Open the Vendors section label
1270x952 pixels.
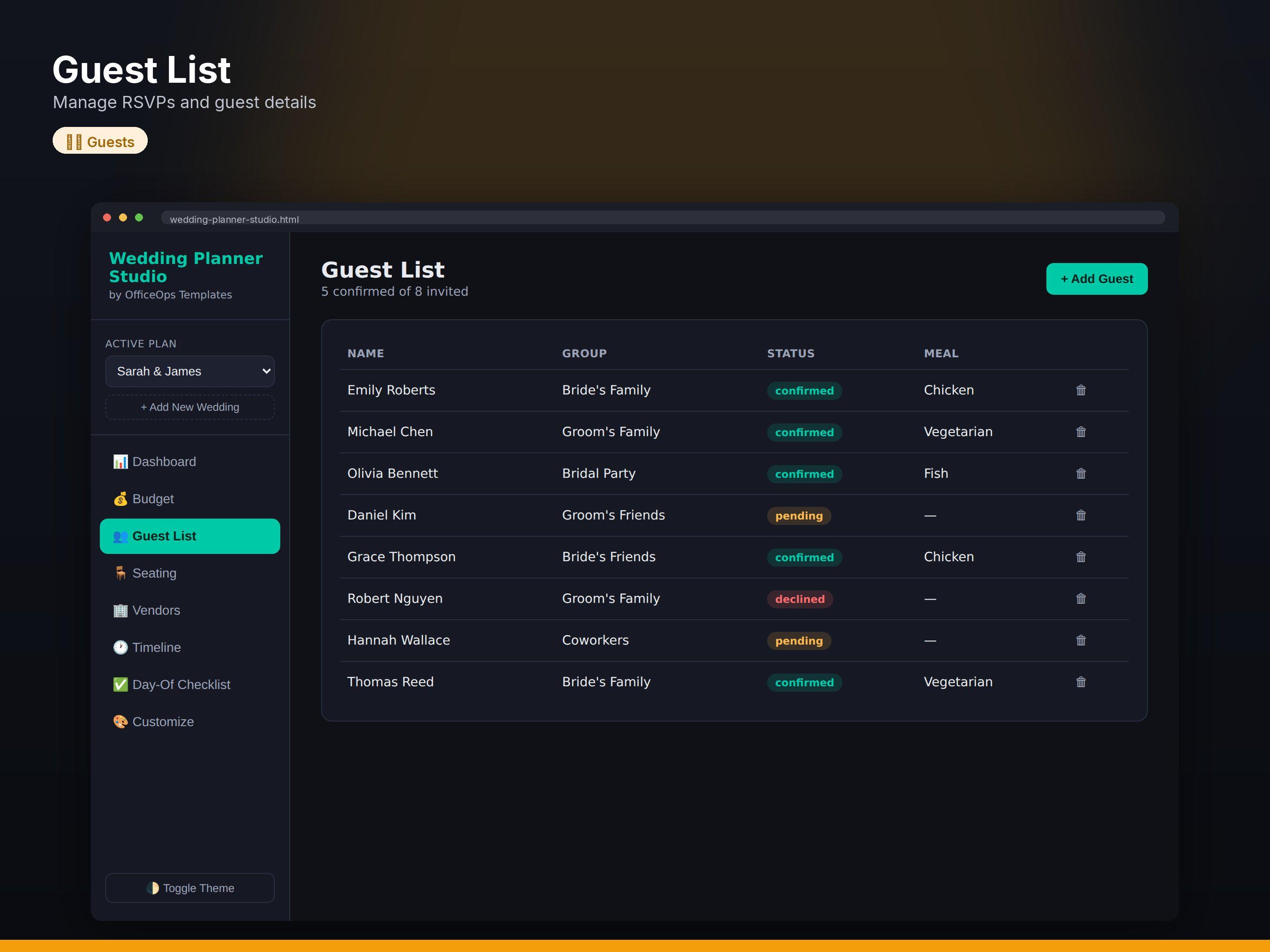[x=156, y=611]
